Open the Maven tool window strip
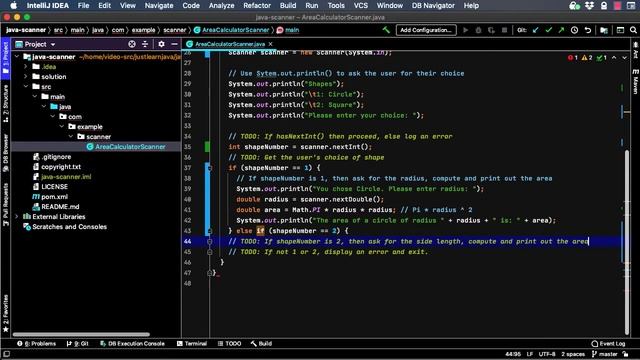This screenshot has width=640, height=360. (x=635, y=82)
